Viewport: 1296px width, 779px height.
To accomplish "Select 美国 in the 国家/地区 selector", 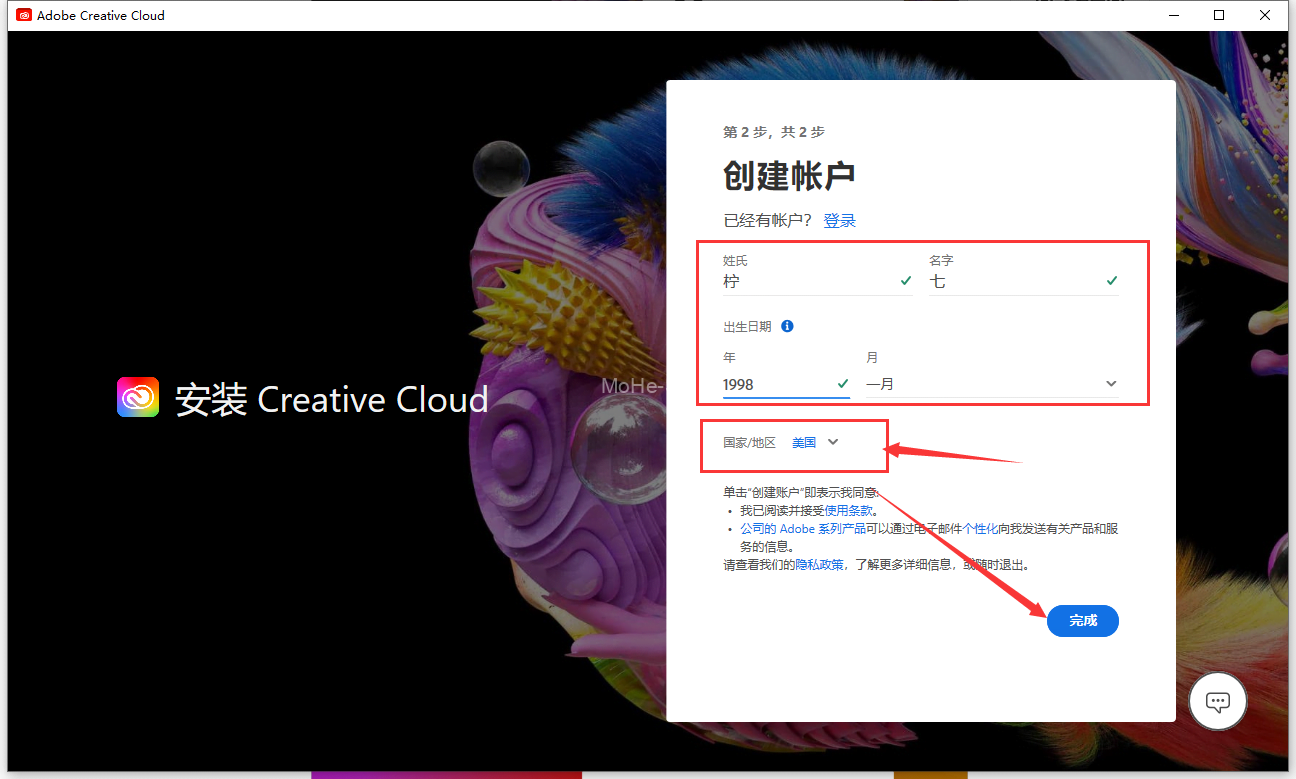I will 804,442.
